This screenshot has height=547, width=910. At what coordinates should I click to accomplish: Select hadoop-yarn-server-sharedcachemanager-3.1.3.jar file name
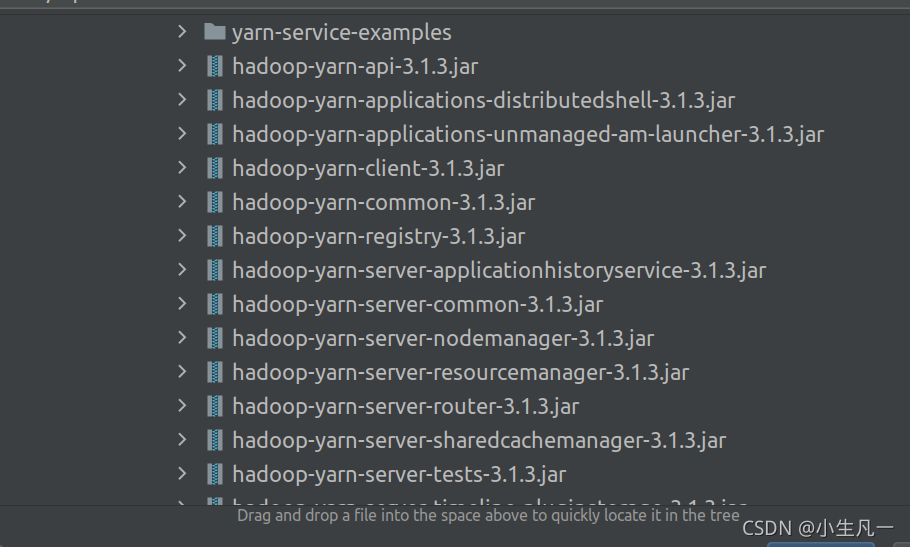click(479, 440)
